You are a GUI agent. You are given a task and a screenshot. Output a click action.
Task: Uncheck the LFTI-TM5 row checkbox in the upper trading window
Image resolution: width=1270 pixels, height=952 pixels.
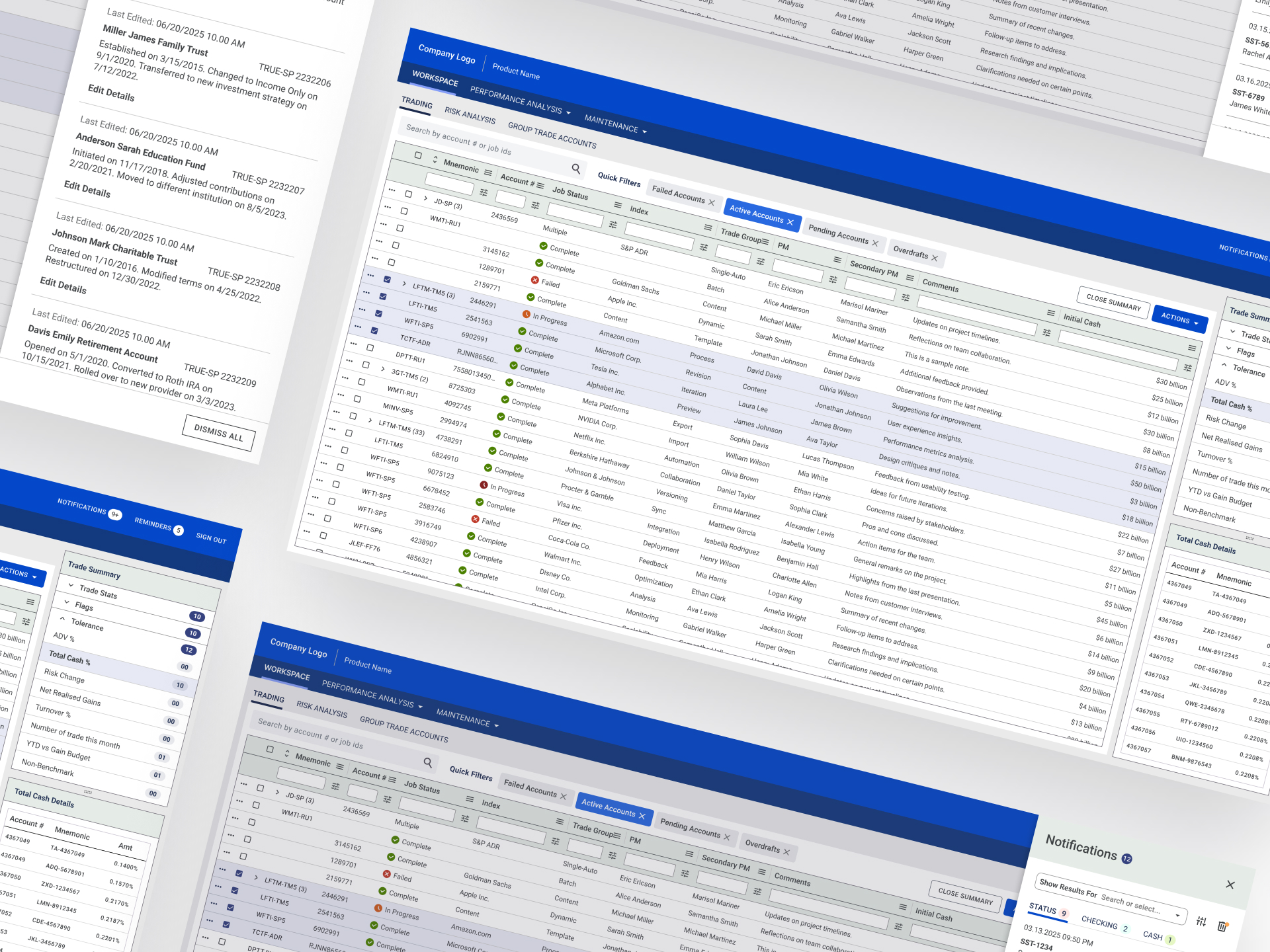[383, 296]
